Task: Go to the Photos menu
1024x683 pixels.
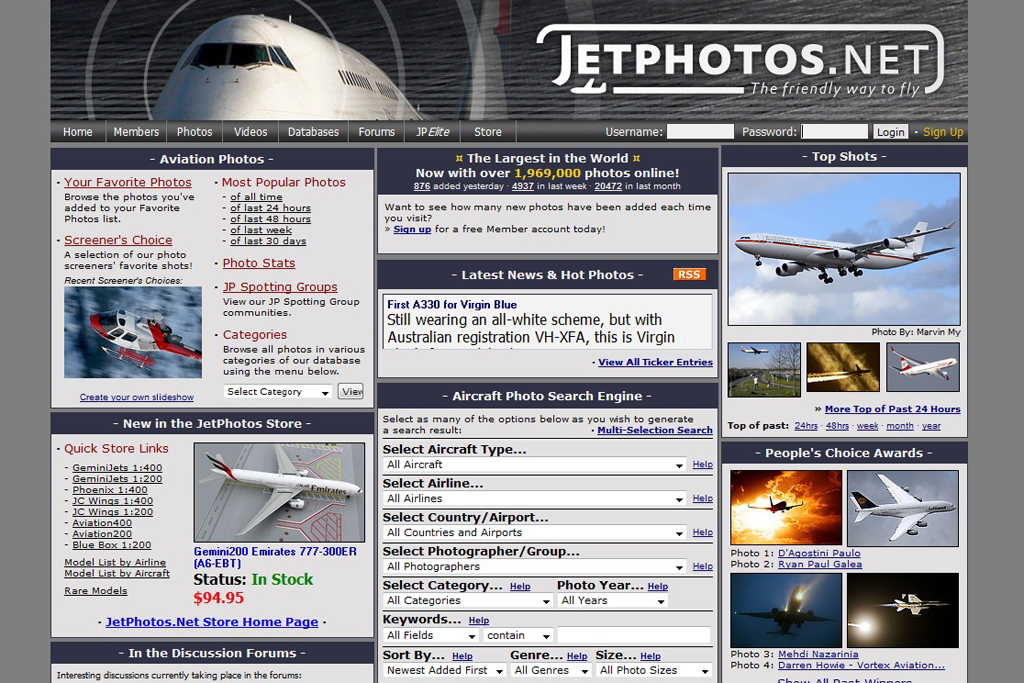Action: point(195,132)
